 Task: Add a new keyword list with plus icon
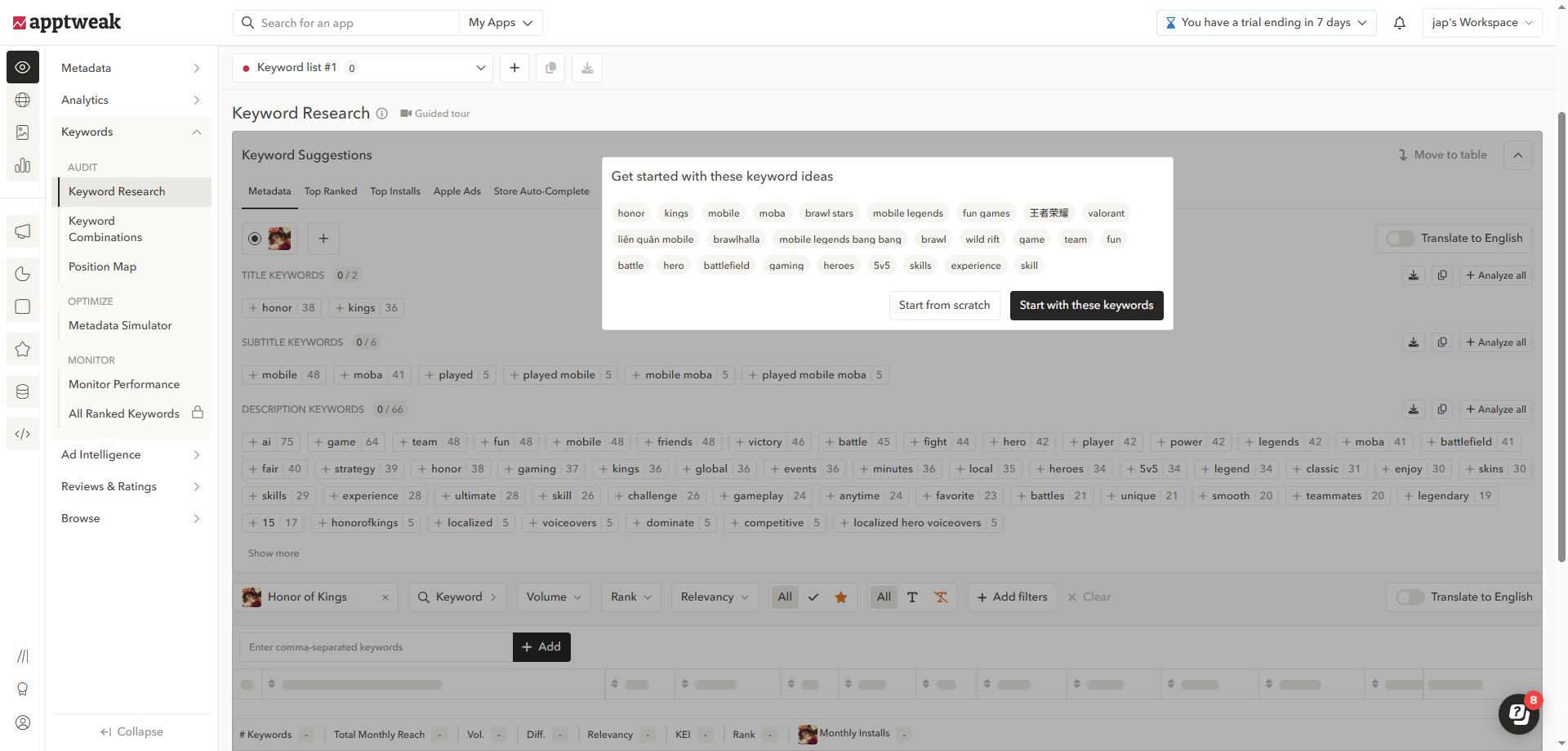click(514, 68)
